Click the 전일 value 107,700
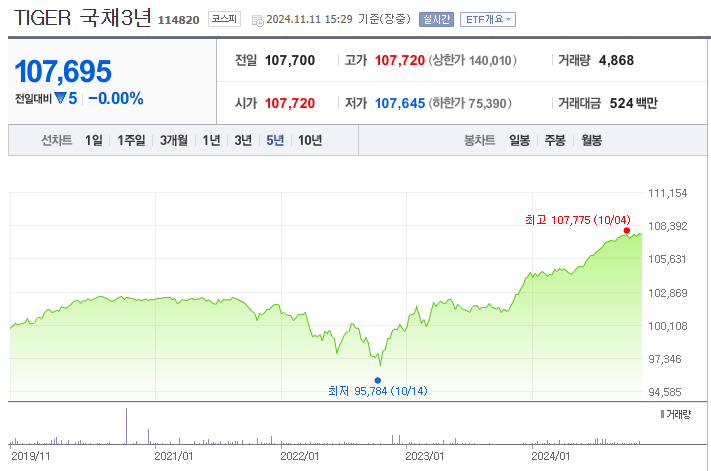This screenshot has height=471, width=711. coord(290,60)
